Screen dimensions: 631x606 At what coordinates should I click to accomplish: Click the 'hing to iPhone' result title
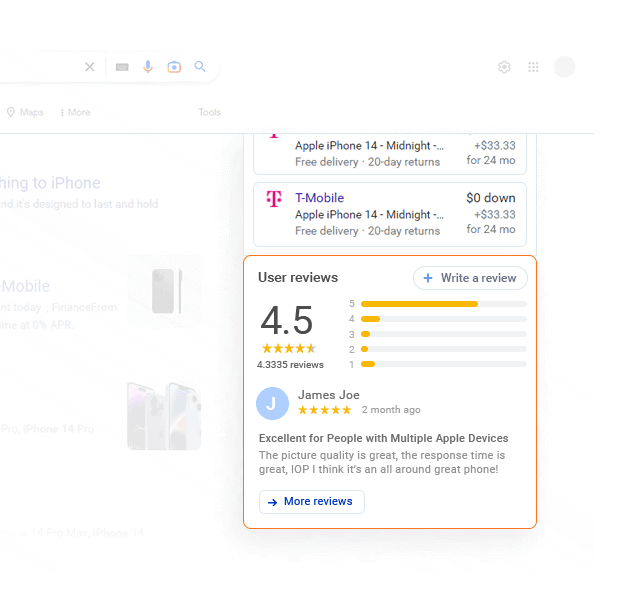click(50, 183)
